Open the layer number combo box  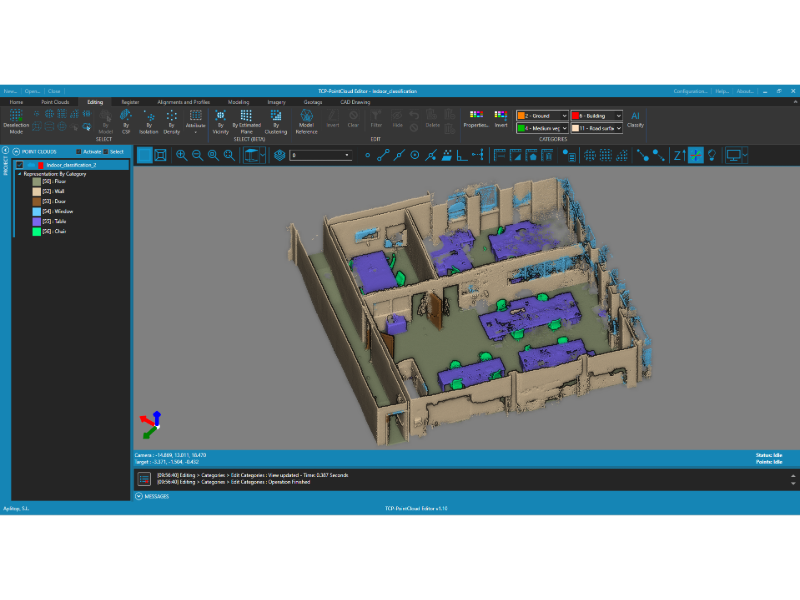pos(321,155)
